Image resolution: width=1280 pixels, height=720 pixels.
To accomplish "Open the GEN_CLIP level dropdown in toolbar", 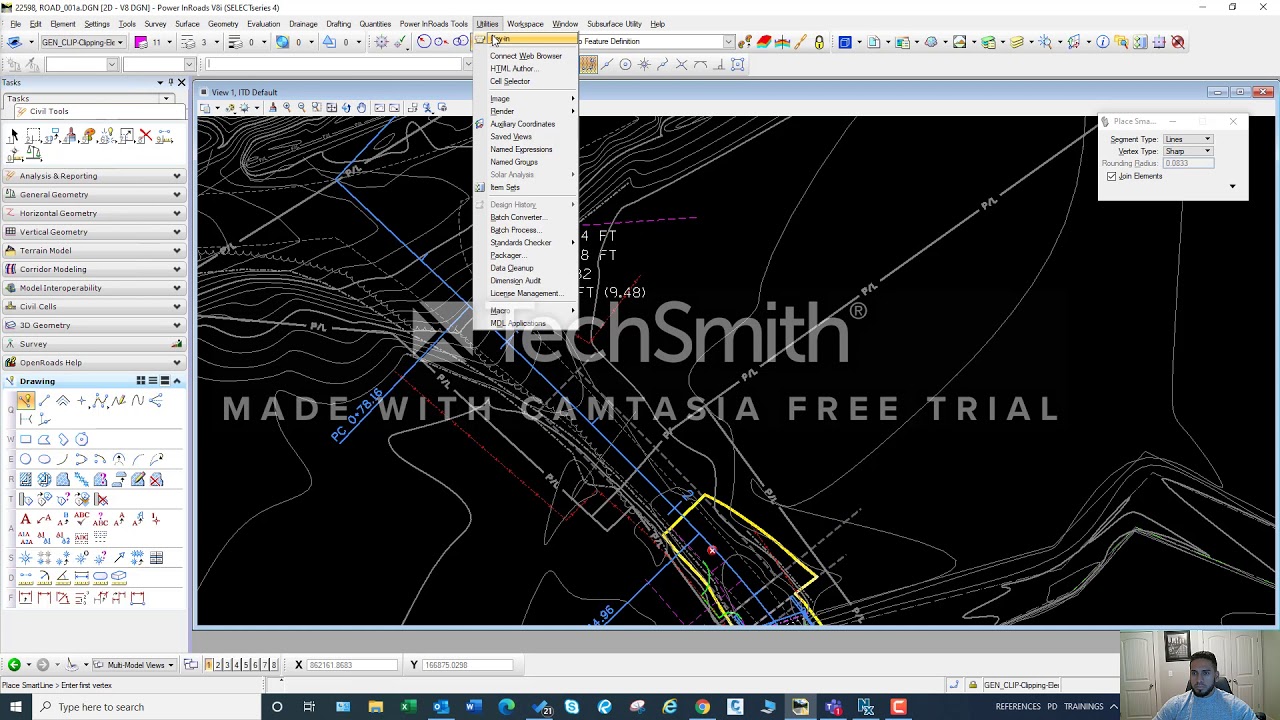I will pos(83,42).
